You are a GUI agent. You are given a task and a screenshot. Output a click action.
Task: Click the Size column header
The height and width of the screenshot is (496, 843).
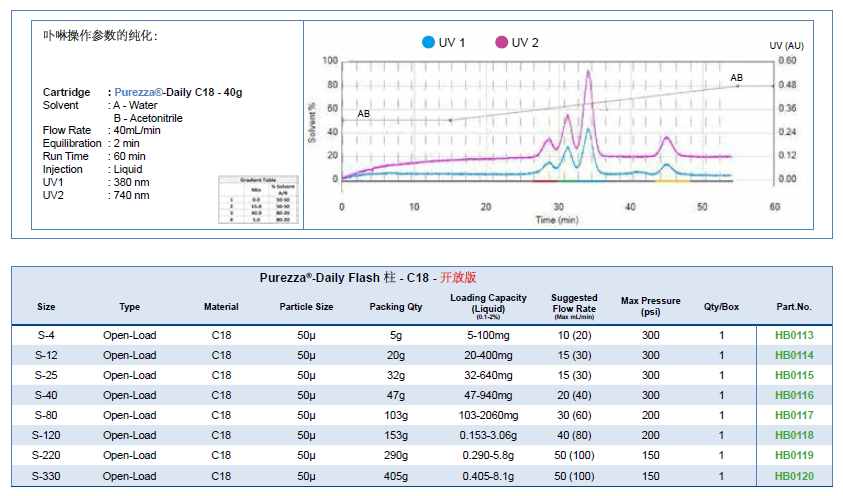click(x=46, y=307)
